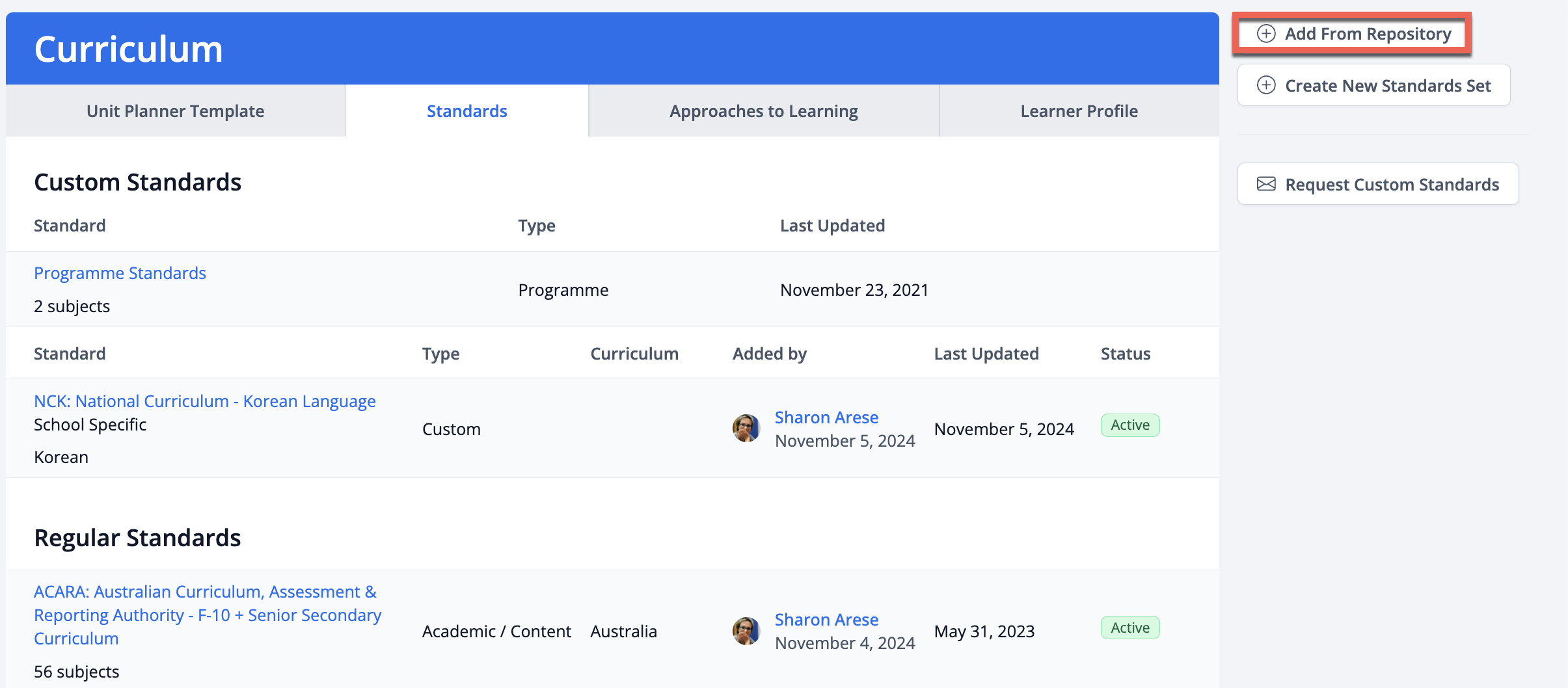Select the Standards tab

pyautogui.click(x=466, y=111)
